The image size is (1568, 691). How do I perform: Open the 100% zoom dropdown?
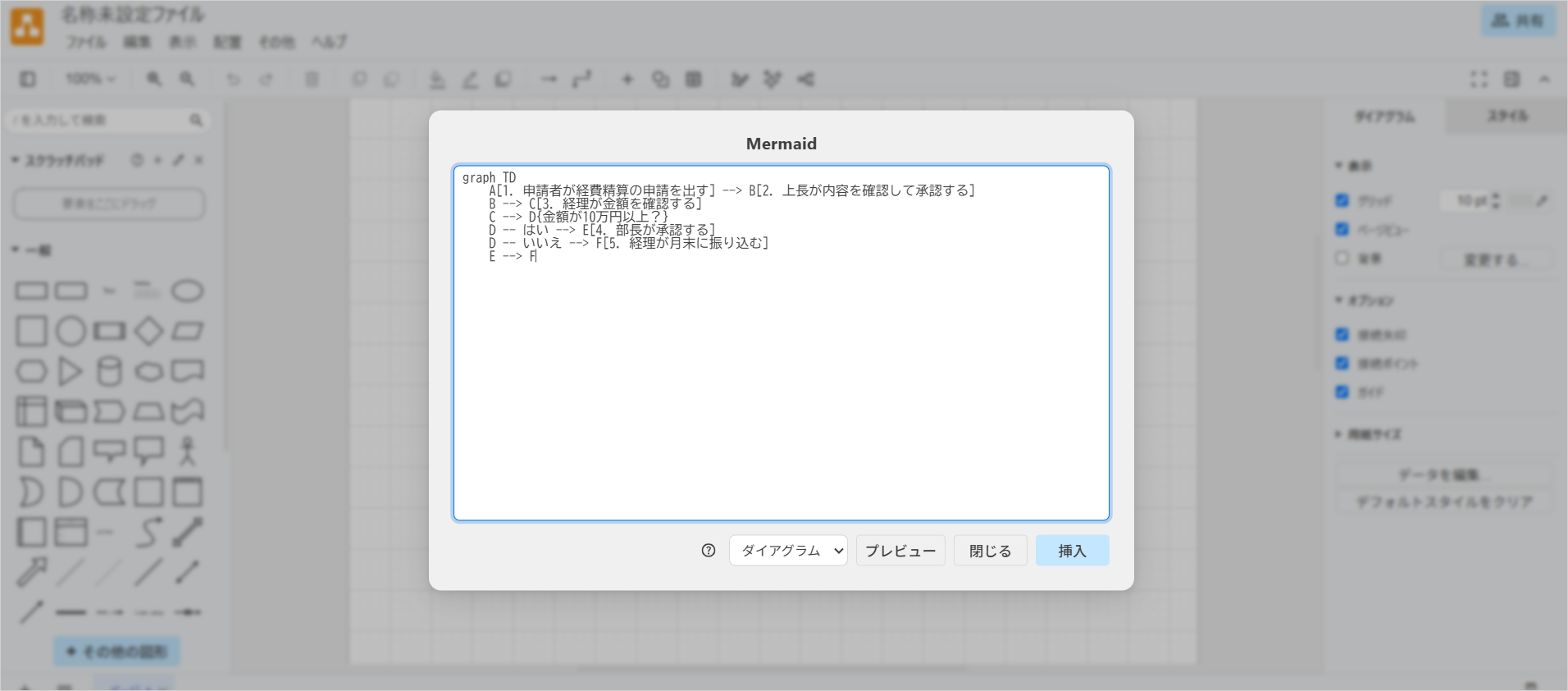click(90, 80)
